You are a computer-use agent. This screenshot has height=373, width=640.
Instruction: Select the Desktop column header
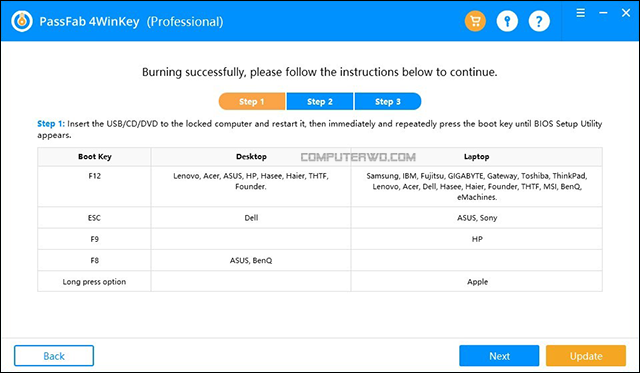251,157
